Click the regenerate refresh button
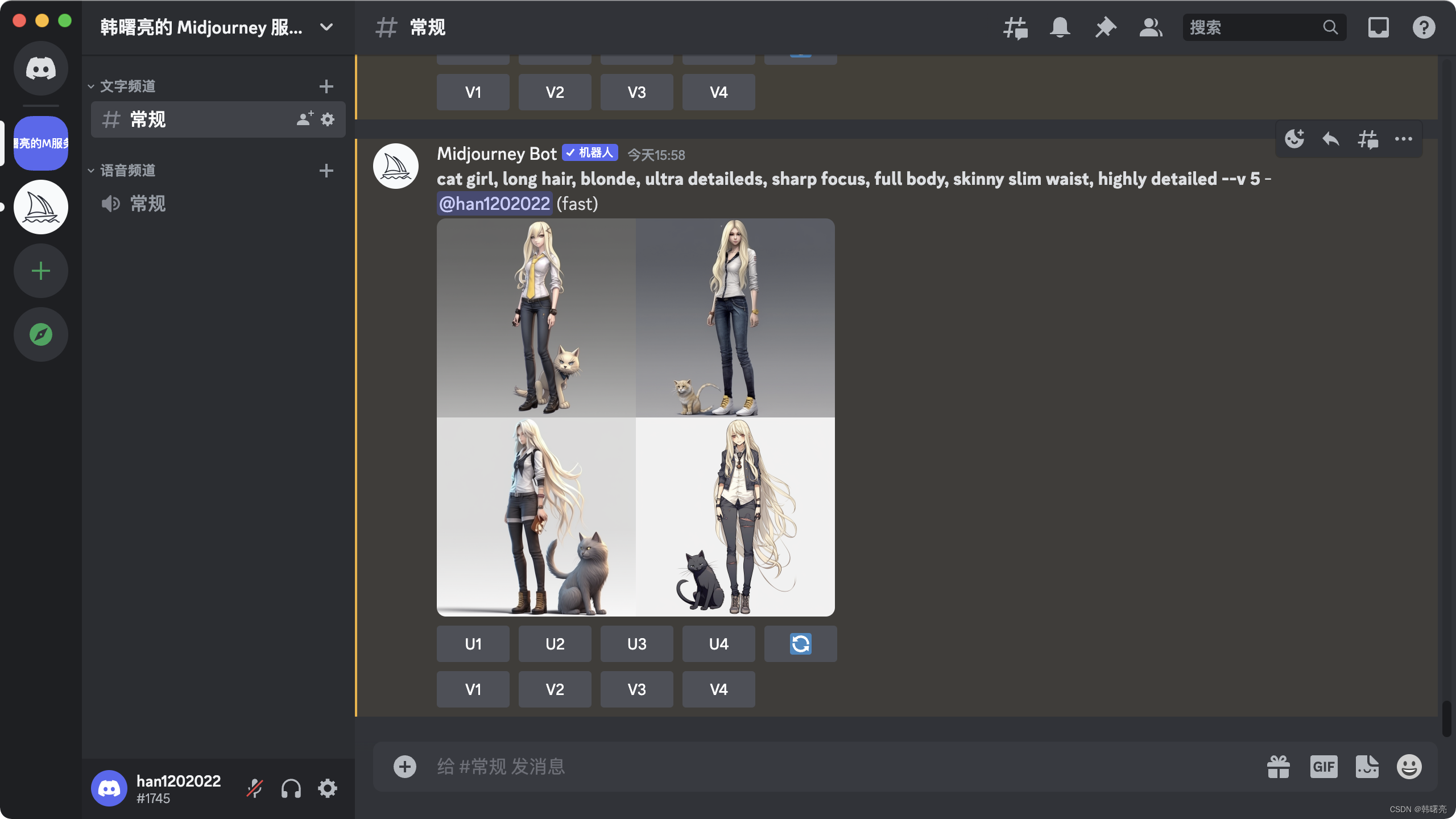1456x819 pixels. (x=800, y=644)
